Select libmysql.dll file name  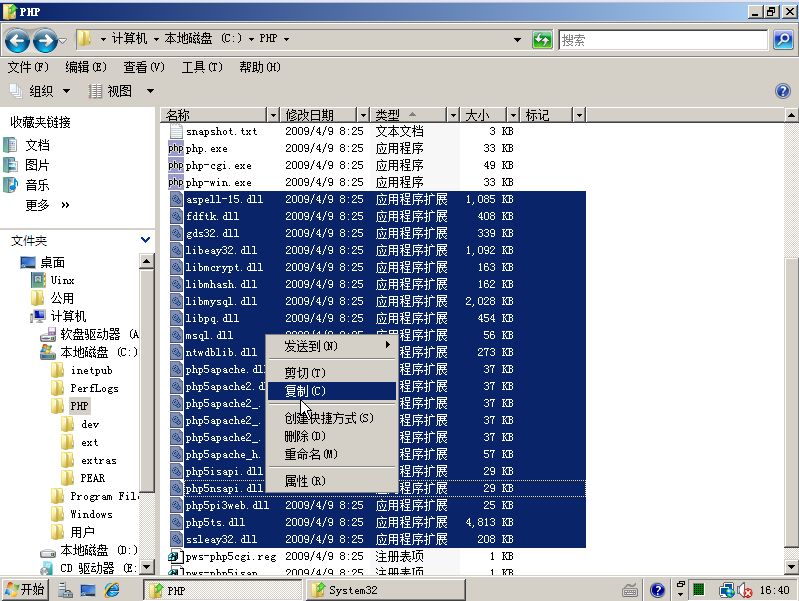coord(221,301)
